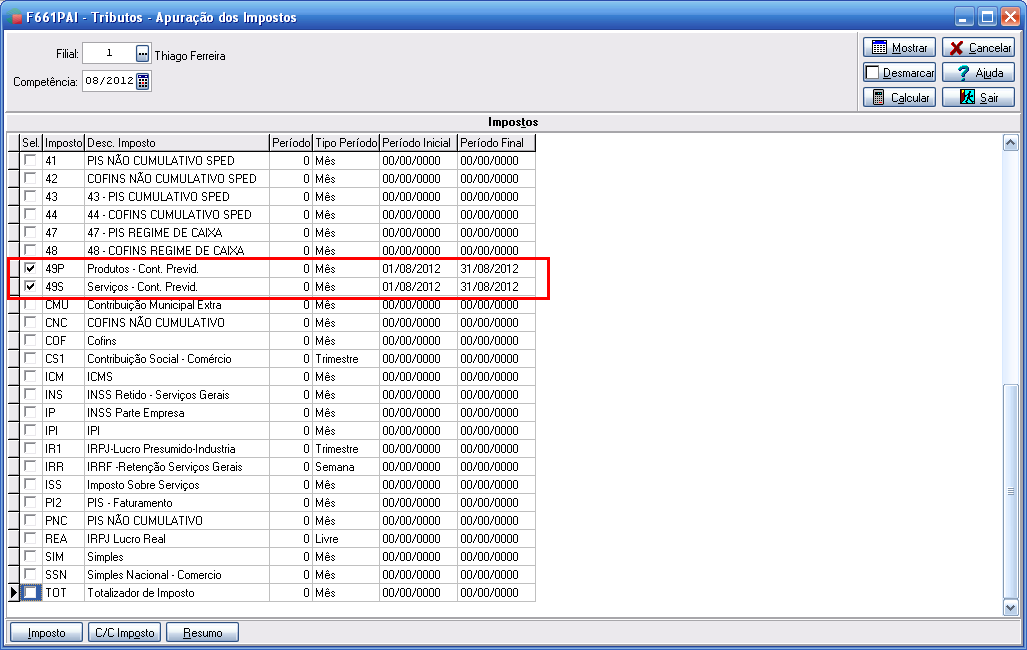Click 'IRPJ-Lucro Presumido-Industria' cell

[x=177, y=449]
